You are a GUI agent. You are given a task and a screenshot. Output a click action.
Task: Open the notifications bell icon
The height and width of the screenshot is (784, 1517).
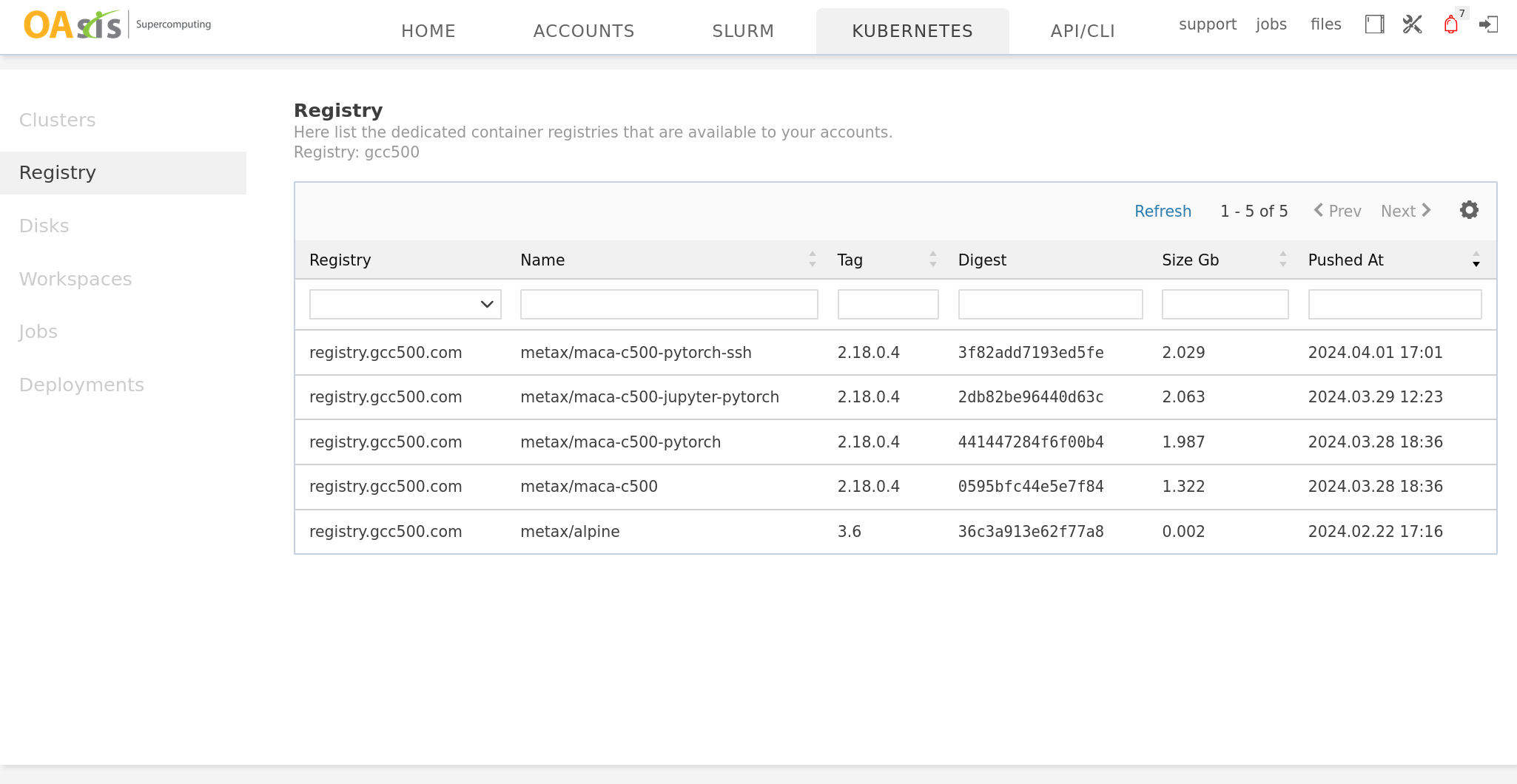click(x=1451, y=24)
